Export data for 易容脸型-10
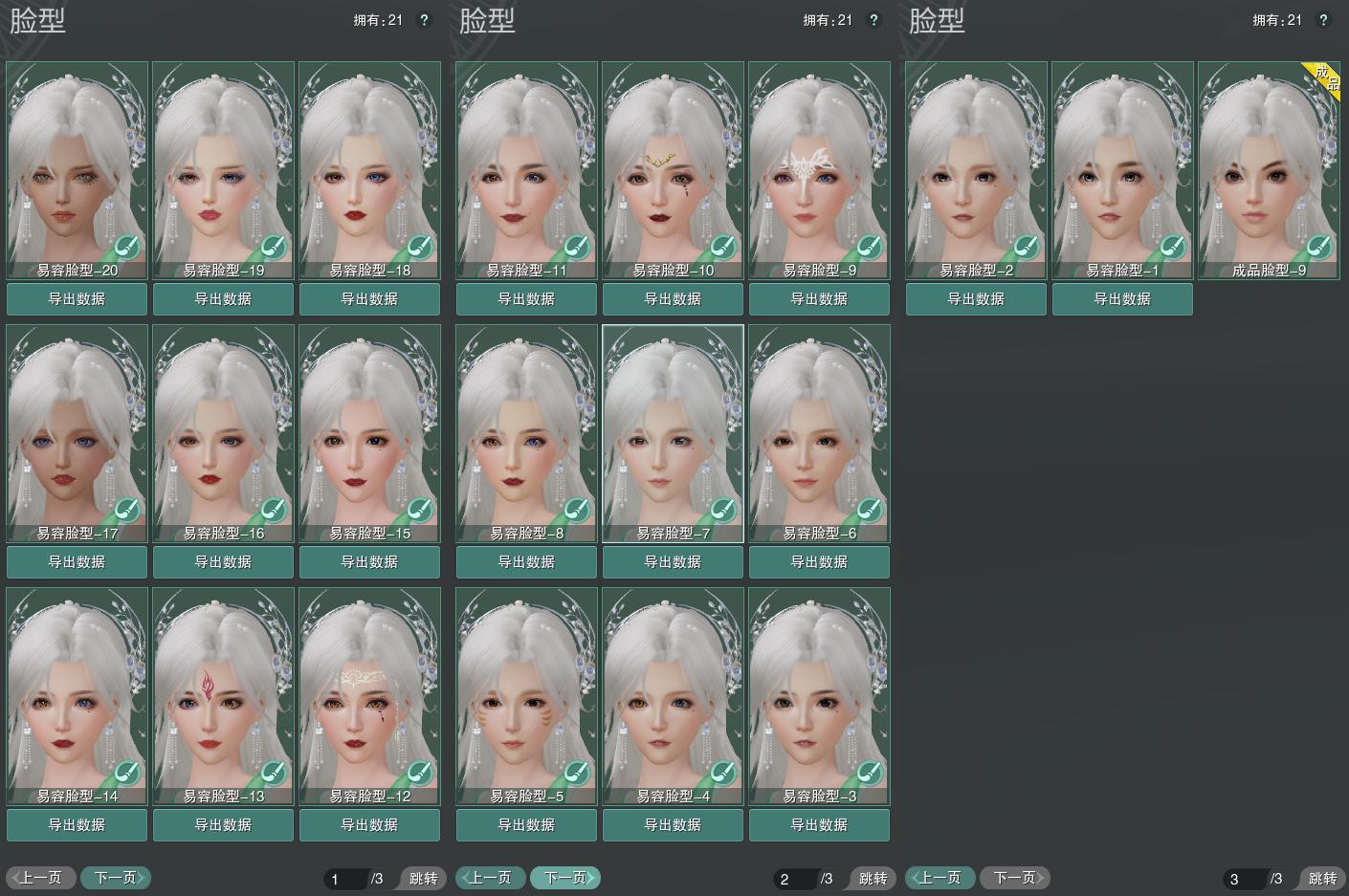The height and width of the screenshot is (896, 1349). click(674, 299)
